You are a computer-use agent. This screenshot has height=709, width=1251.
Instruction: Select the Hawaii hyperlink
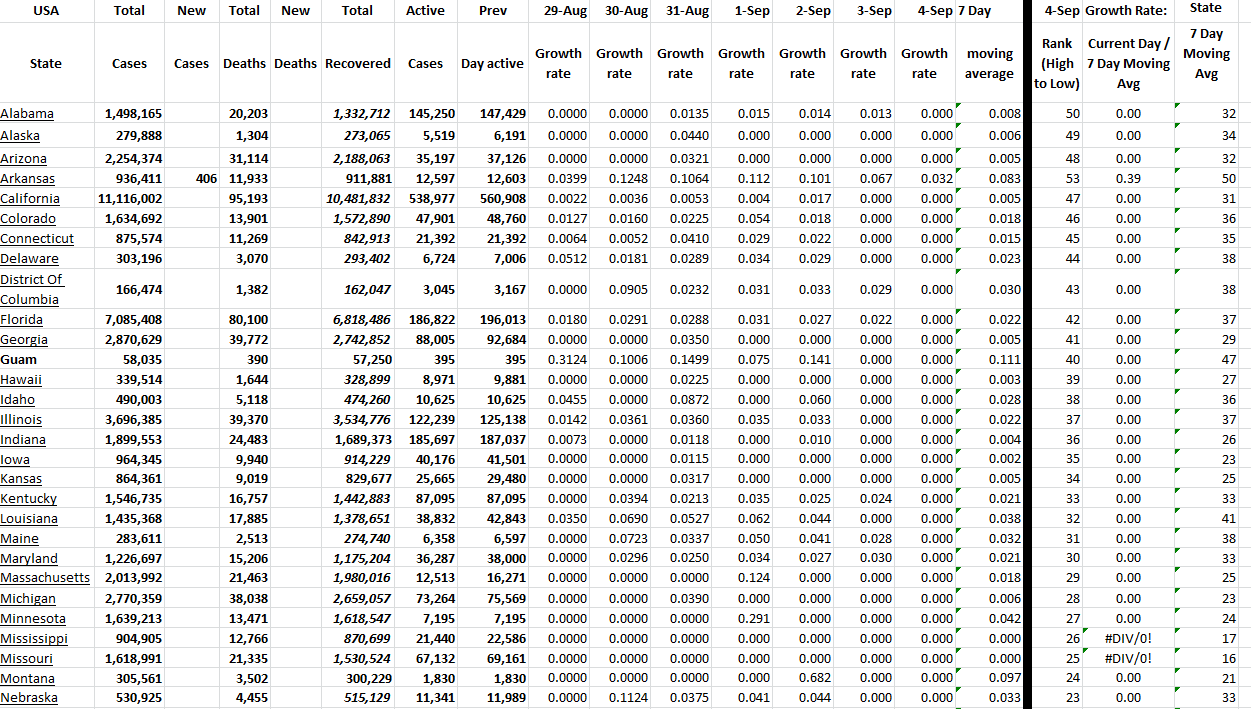point(21,380)
